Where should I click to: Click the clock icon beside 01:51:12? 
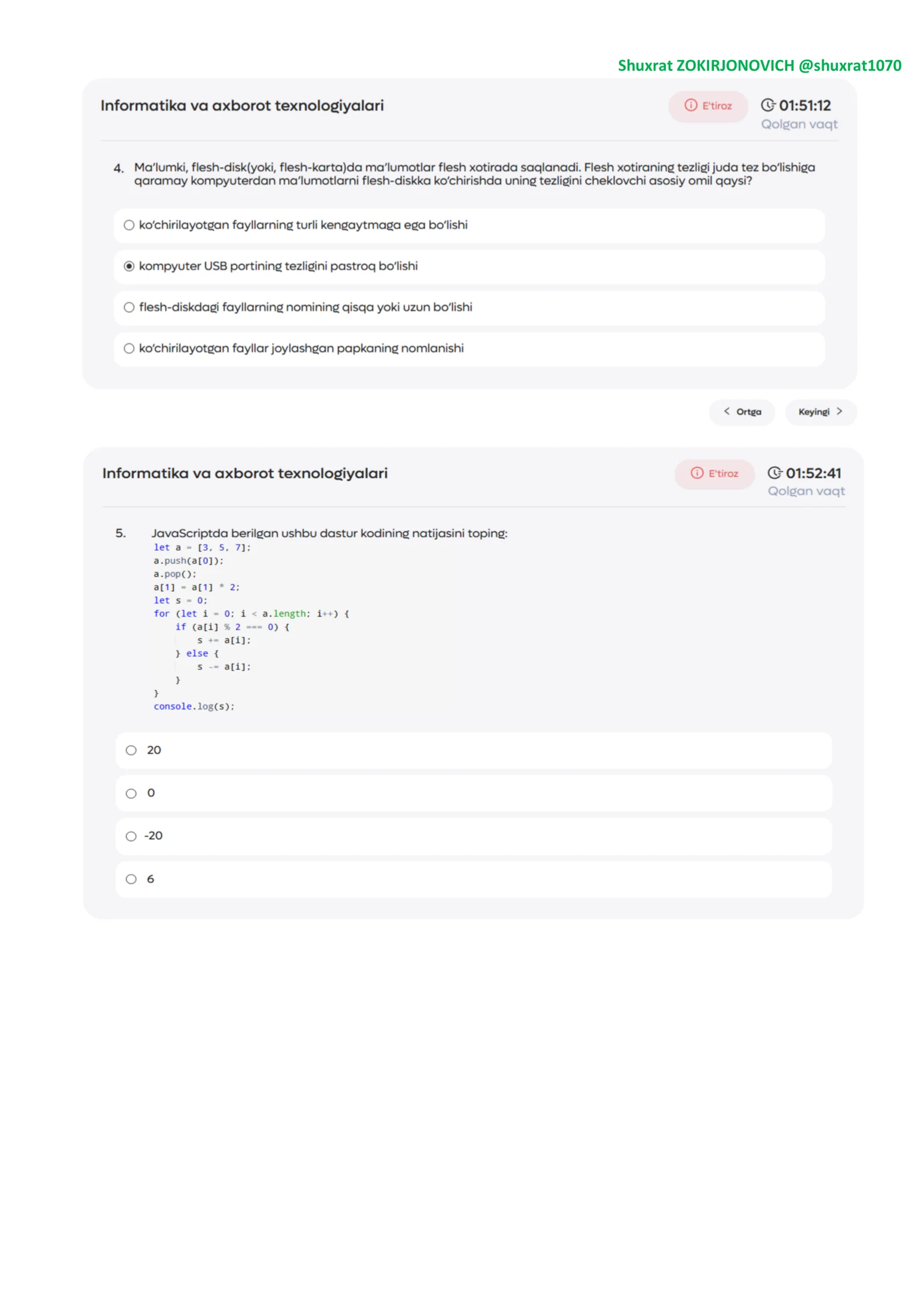click(x=767, y=105)
